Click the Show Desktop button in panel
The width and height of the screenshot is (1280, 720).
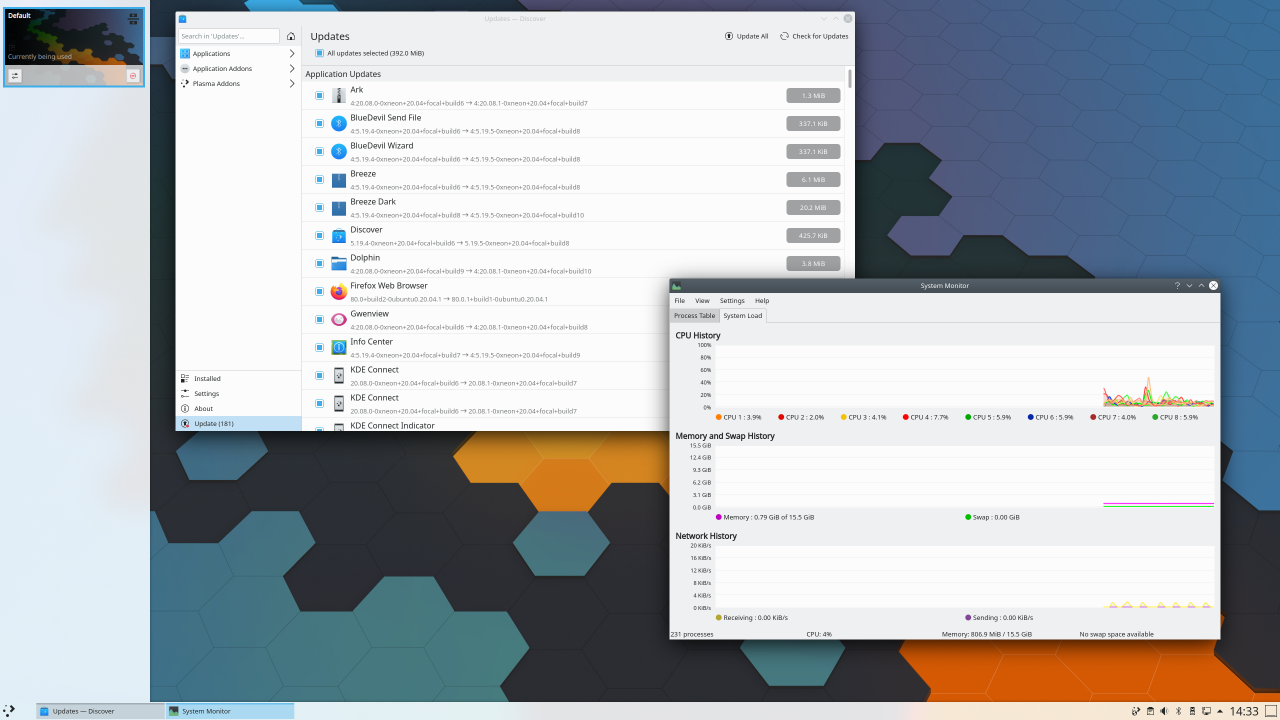pyautogui.click(x=1271, y=711)
